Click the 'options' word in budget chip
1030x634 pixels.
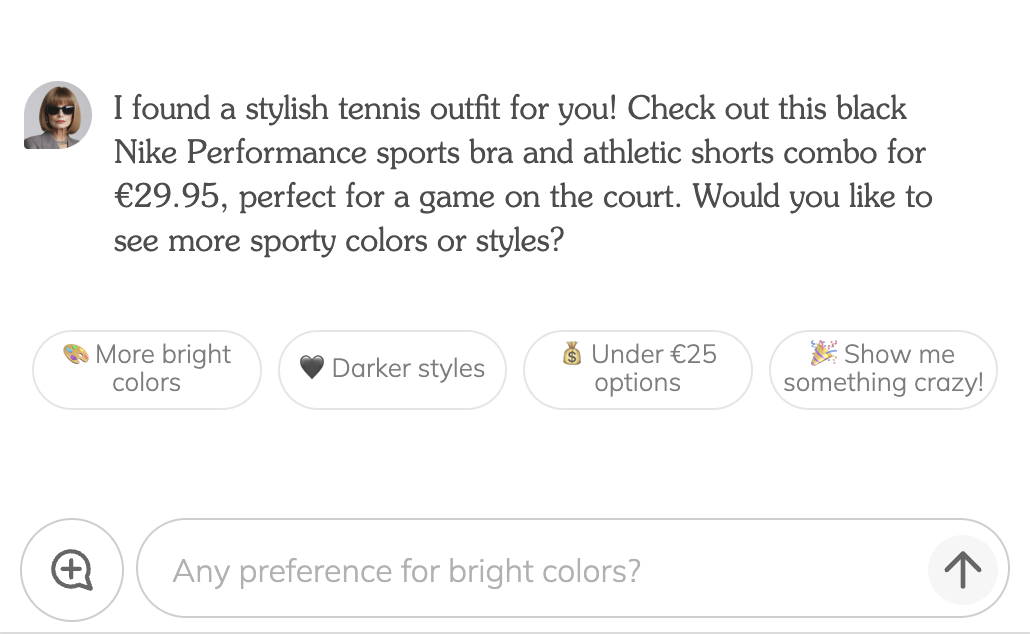(638, 382)
